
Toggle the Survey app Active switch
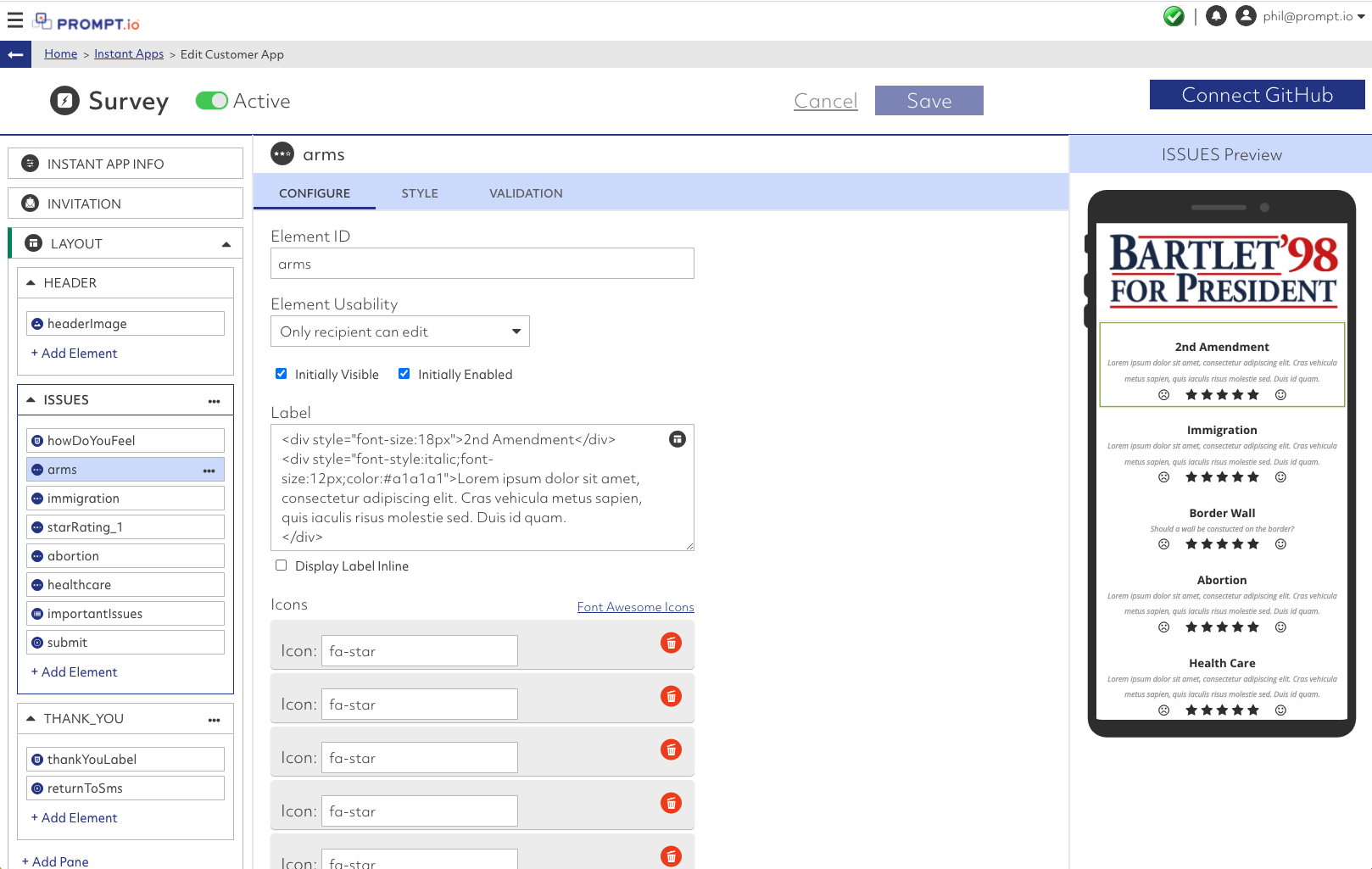click(x=211, y=100)
